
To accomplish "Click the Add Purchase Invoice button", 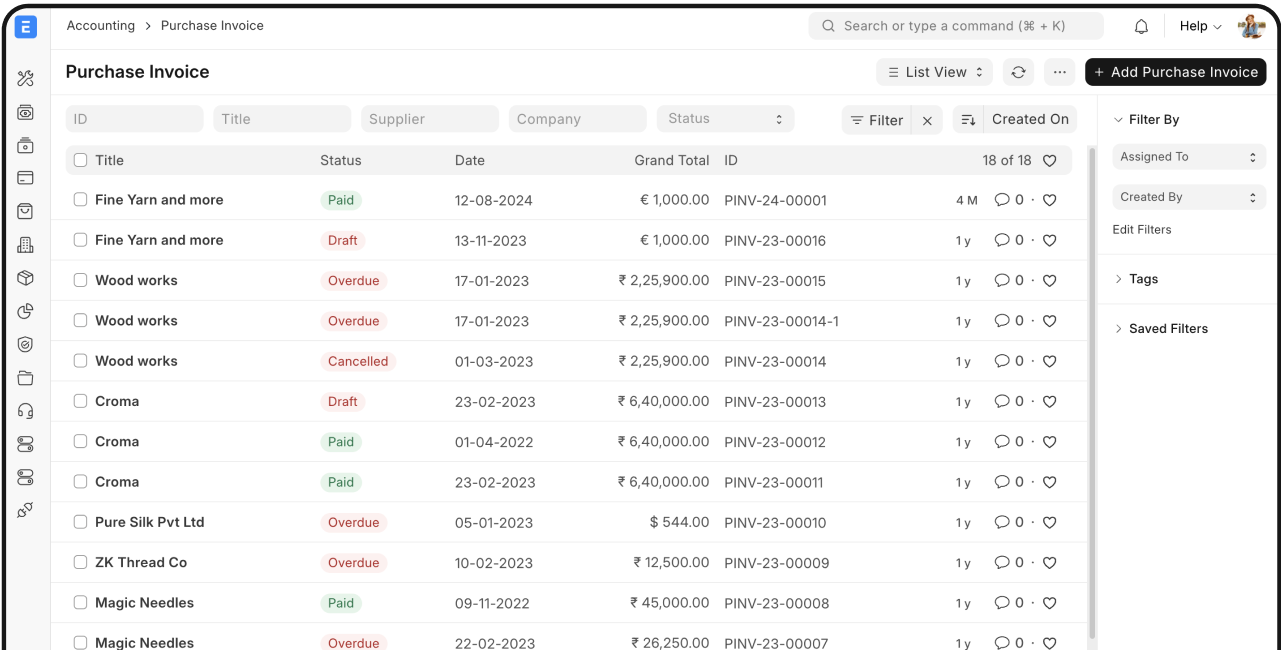I will (x=1175, y=72).
